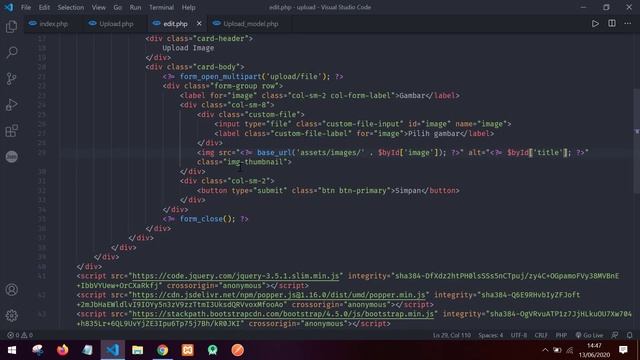Place cursor on form_open_multipart line

pyautogui.click(x=253, y=76)
